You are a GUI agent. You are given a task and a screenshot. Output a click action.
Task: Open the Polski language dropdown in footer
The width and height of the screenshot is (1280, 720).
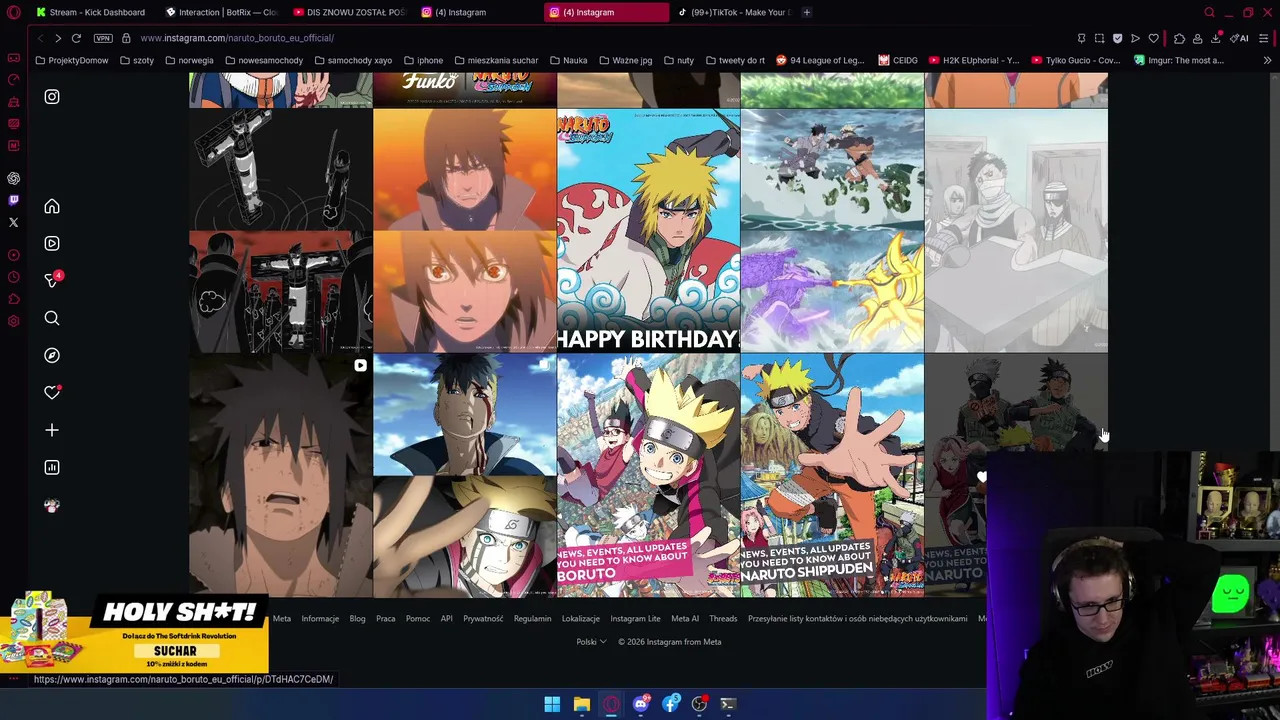coord(591,642)
